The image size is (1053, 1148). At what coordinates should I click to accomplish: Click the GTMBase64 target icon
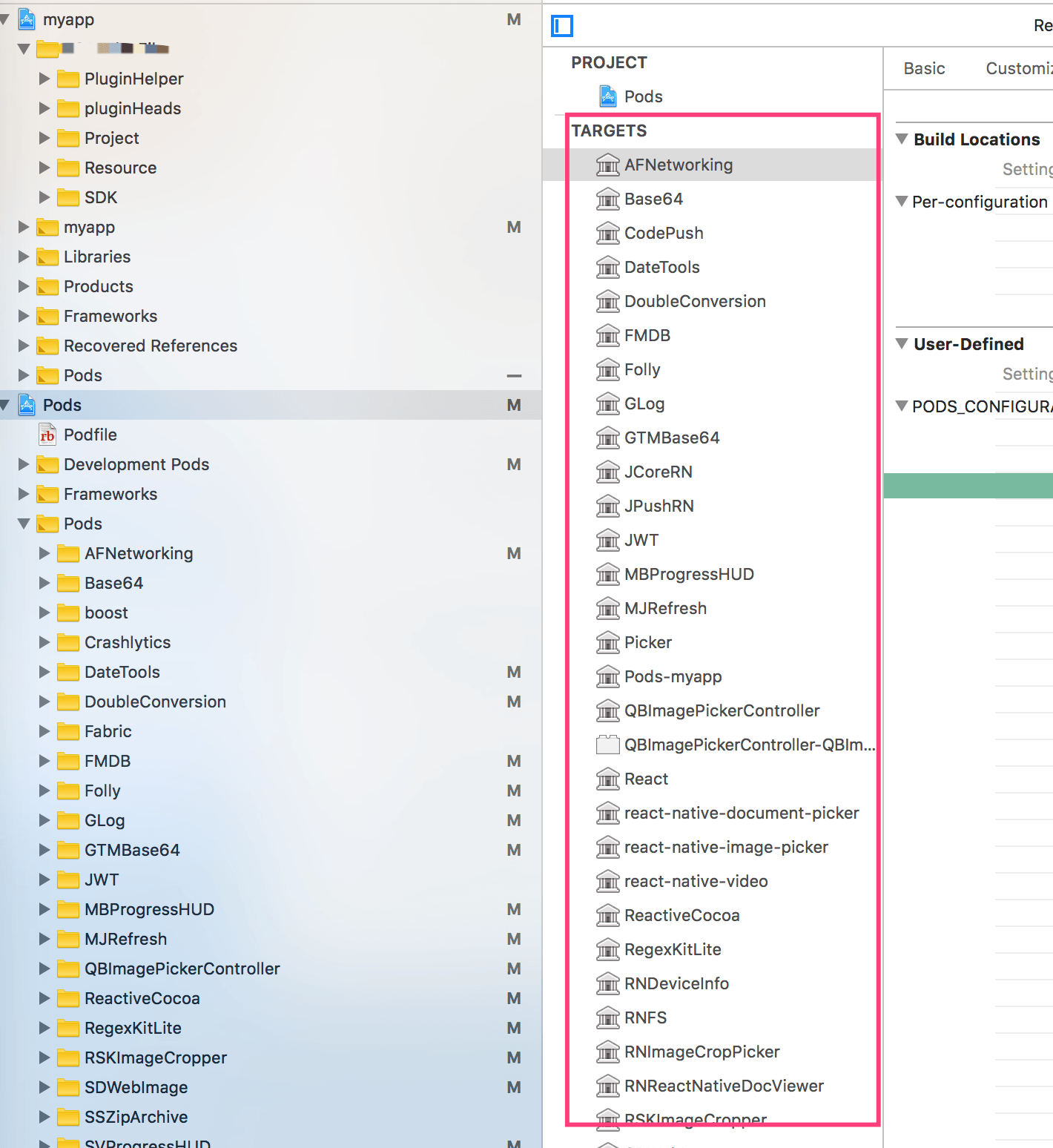[x=608, y=438]
